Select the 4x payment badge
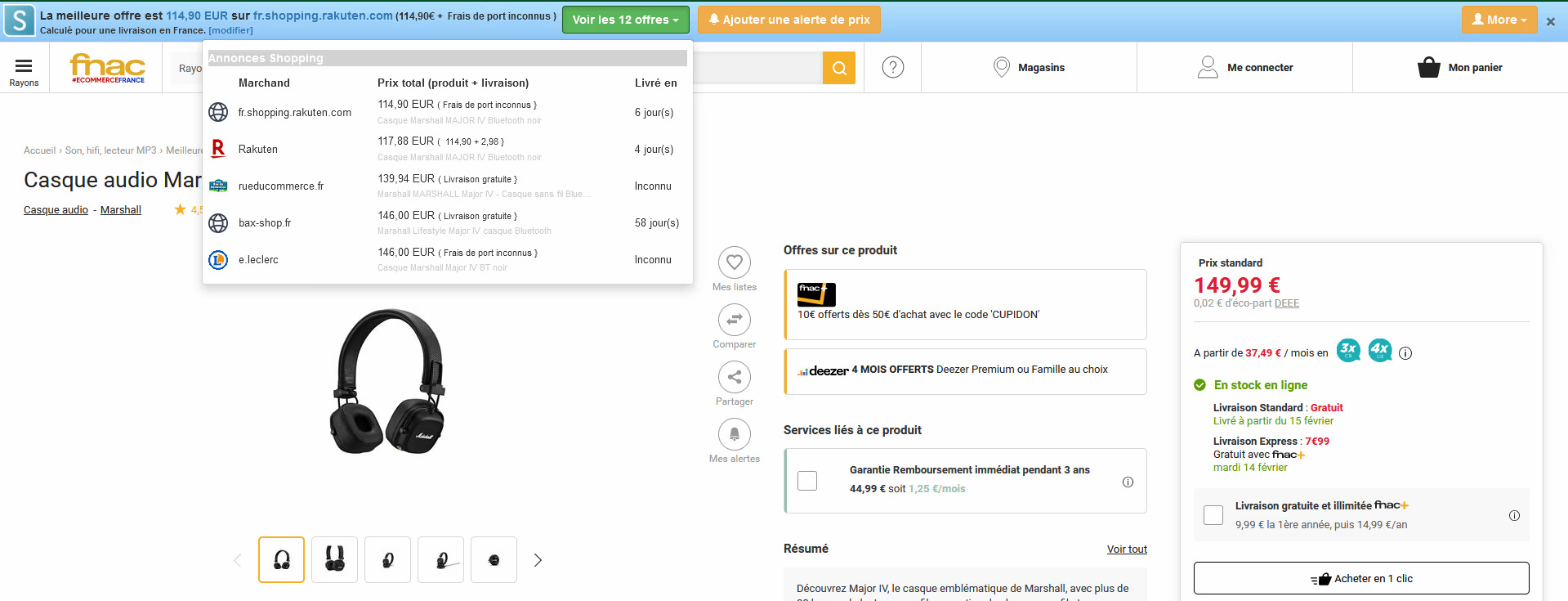The height and width of the screenshot is (601, 1568). pos(1380,350)
